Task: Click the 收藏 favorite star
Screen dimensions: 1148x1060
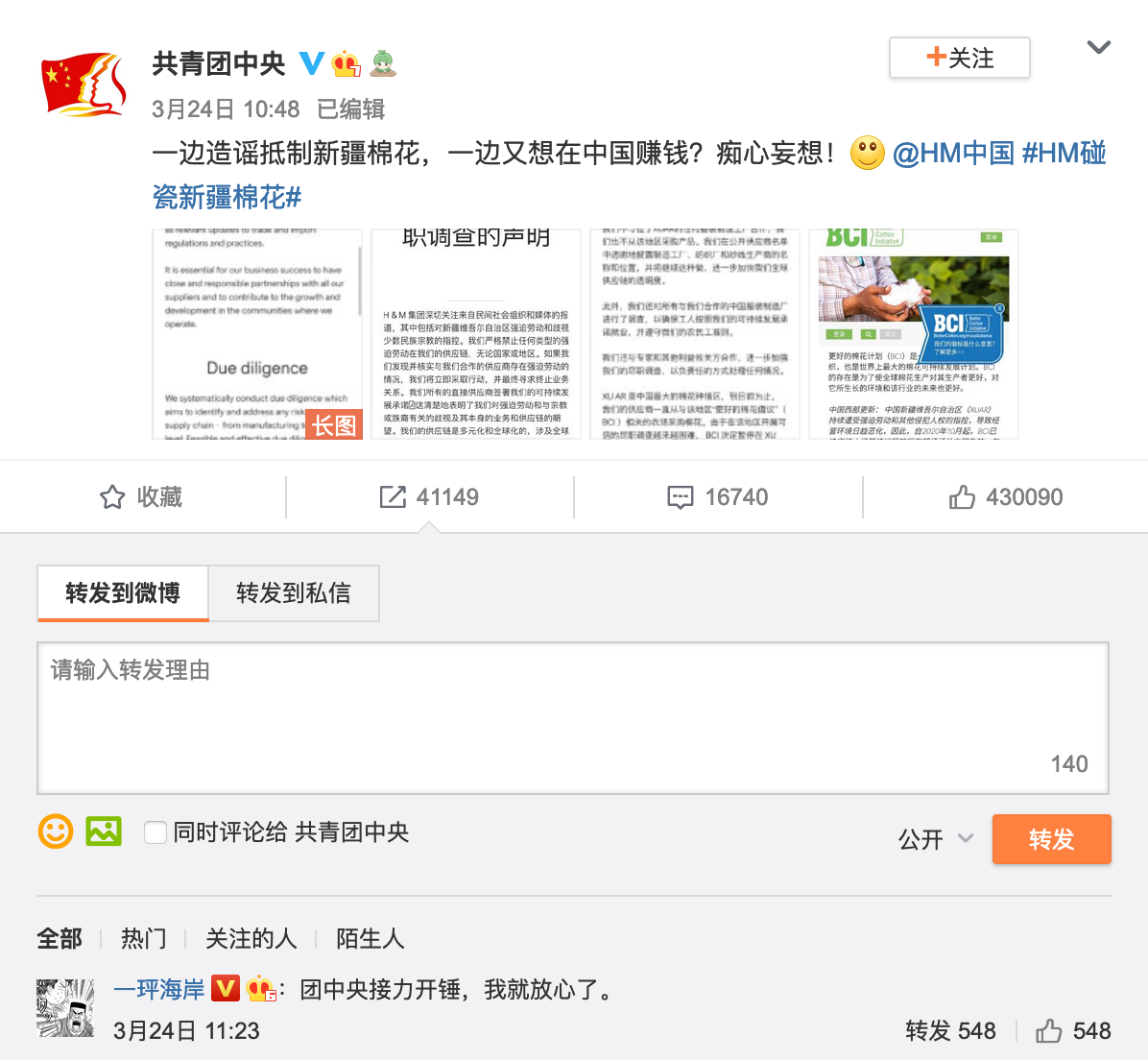Action: coord(140,496)
